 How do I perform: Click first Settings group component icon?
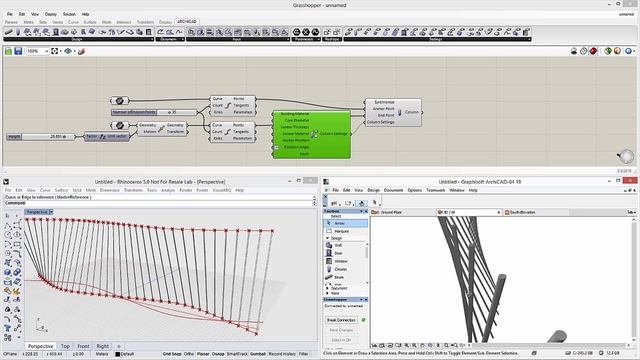(348, 32)
